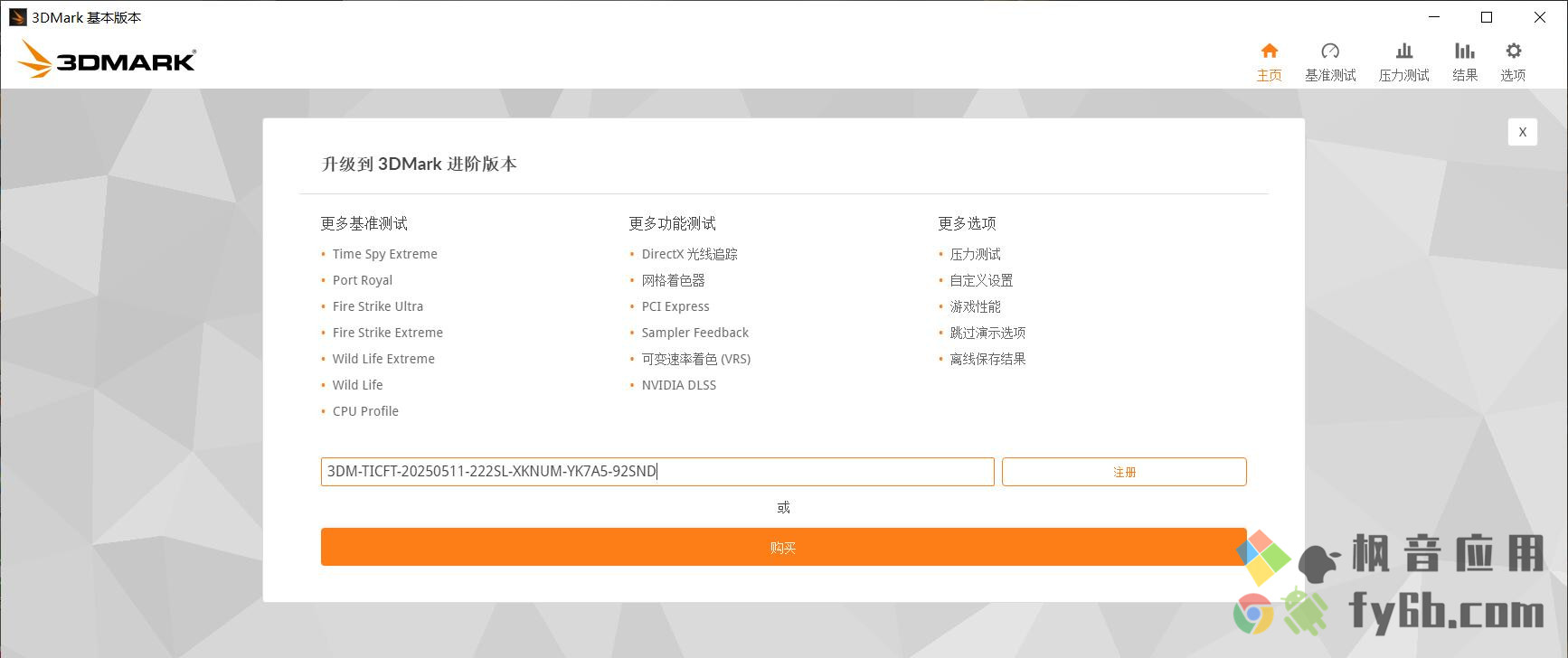Viewport: 1568px width, 658px height.
Task: Close the 3DMark window
Action: coord(1540,17)
